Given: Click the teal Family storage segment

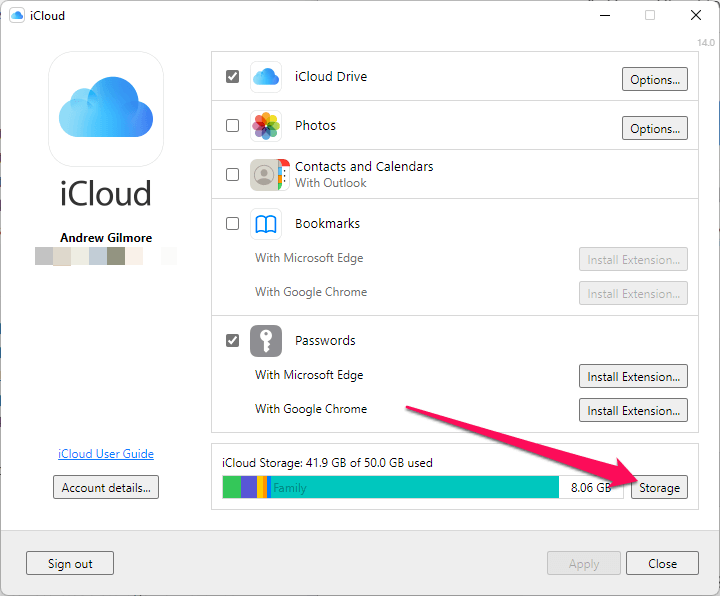Looking at the screenshot, I should [415, 487].
